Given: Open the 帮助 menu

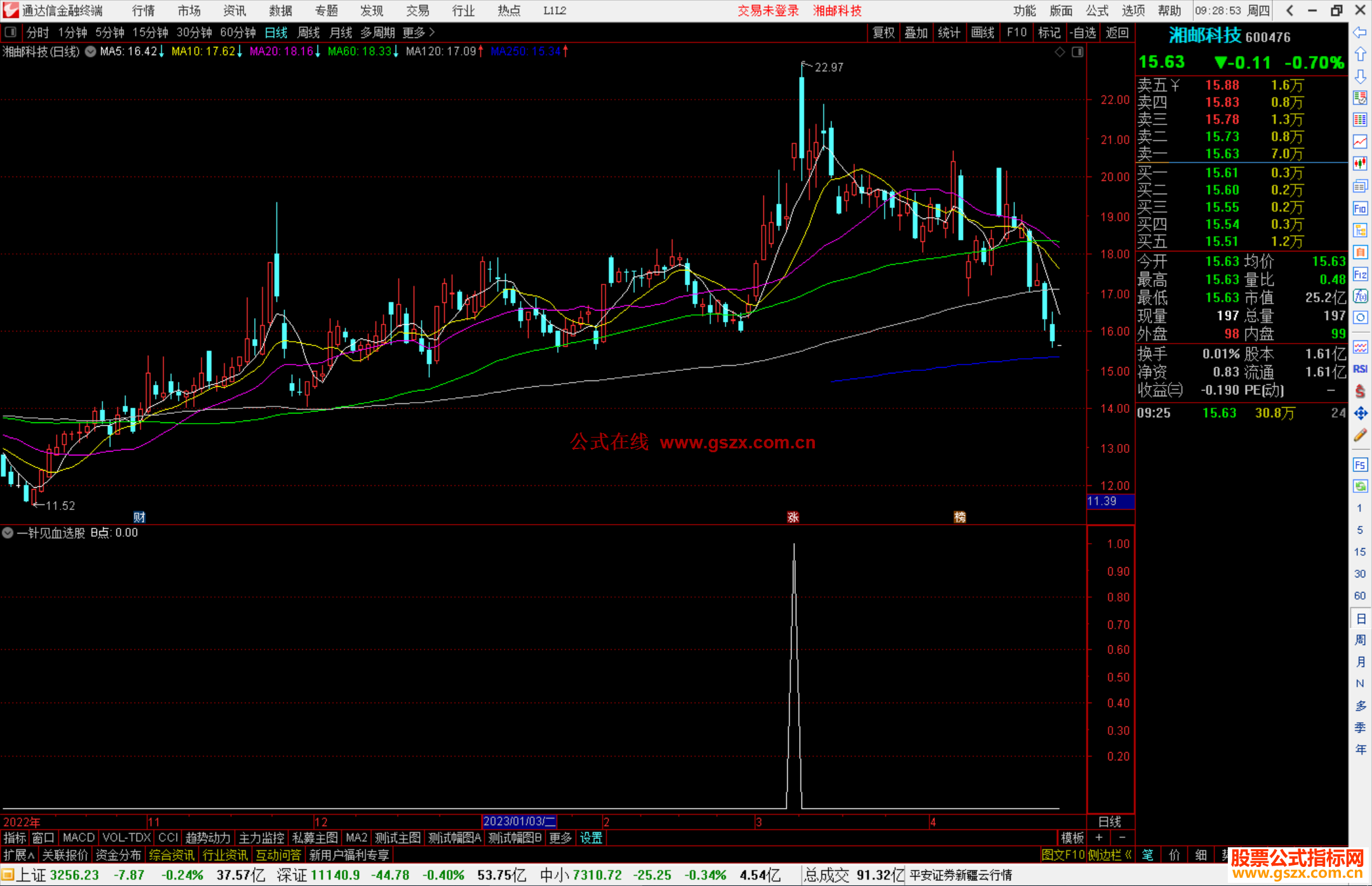Looking at the screenshot, I should coord(1169,11).
